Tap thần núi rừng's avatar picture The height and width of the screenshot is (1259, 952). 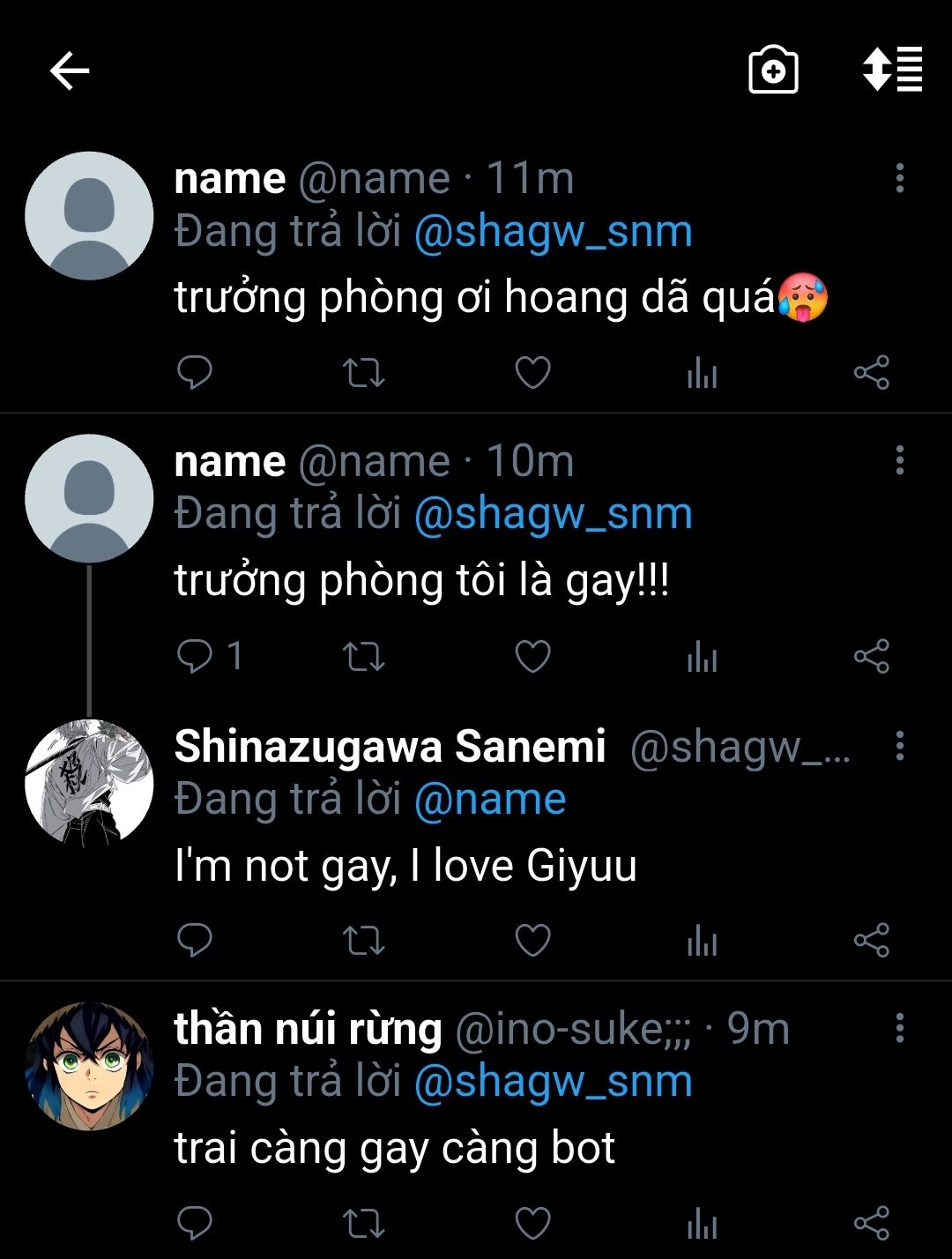click(89, 1066)
